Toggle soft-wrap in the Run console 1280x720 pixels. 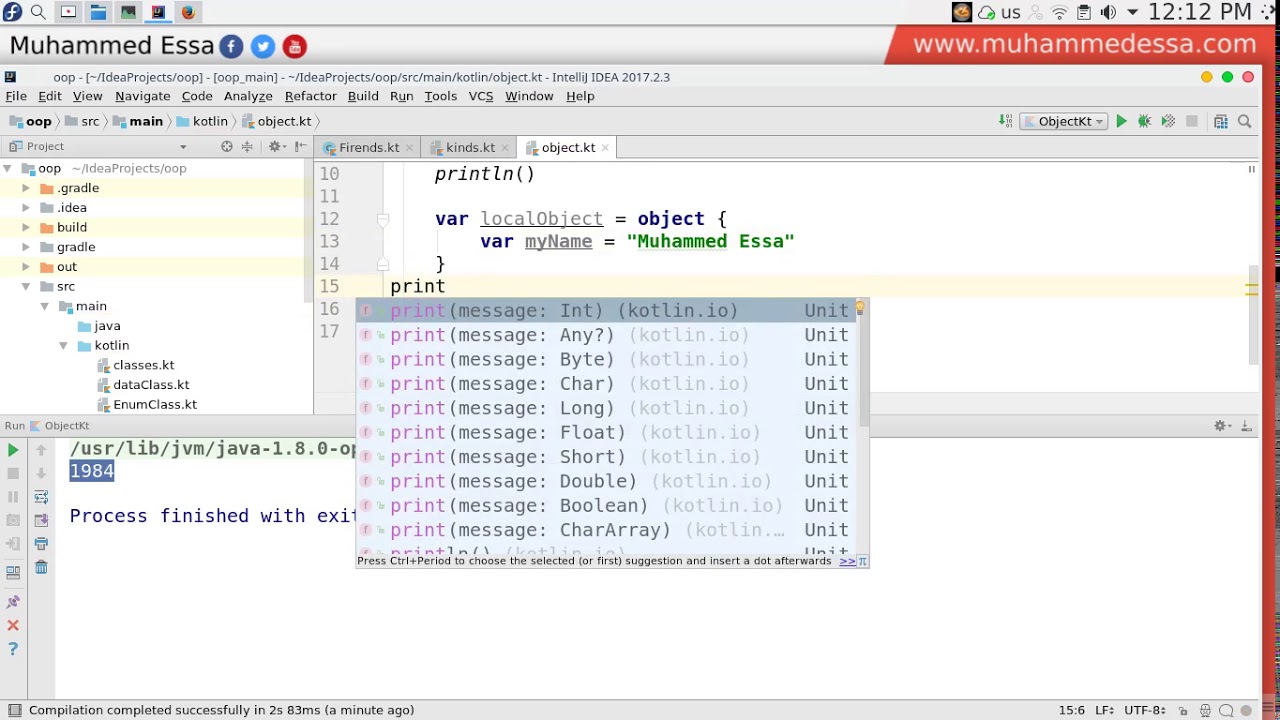pos(41,497)
